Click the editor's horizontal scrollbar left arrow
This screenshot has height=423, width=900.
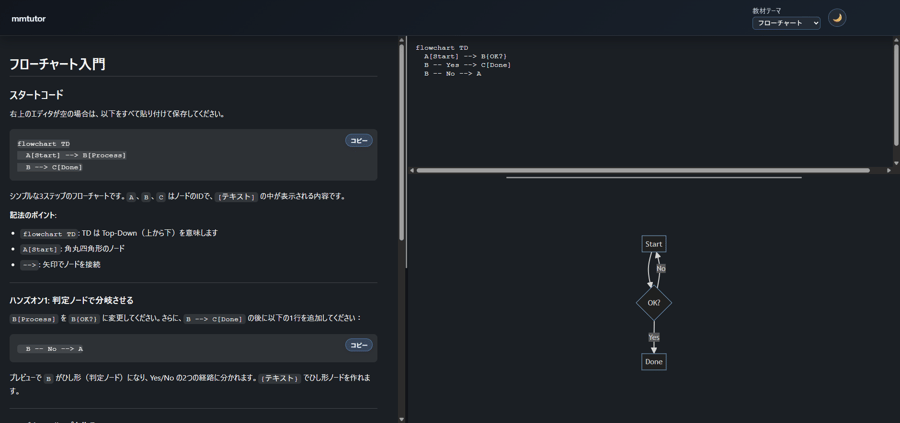[x=412, y=170]
